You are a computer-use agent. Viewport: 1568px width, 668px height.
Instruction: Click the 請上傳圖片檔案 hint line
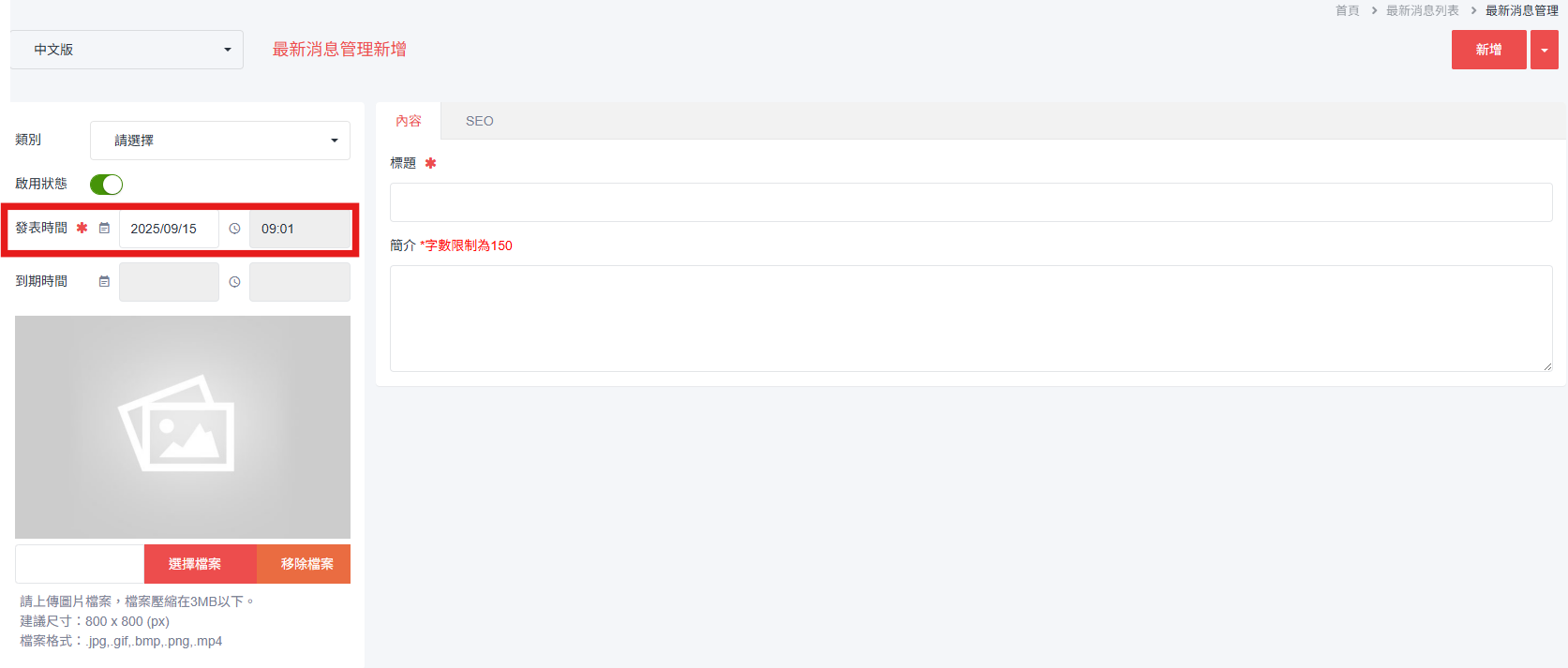(x=137, y=601)
